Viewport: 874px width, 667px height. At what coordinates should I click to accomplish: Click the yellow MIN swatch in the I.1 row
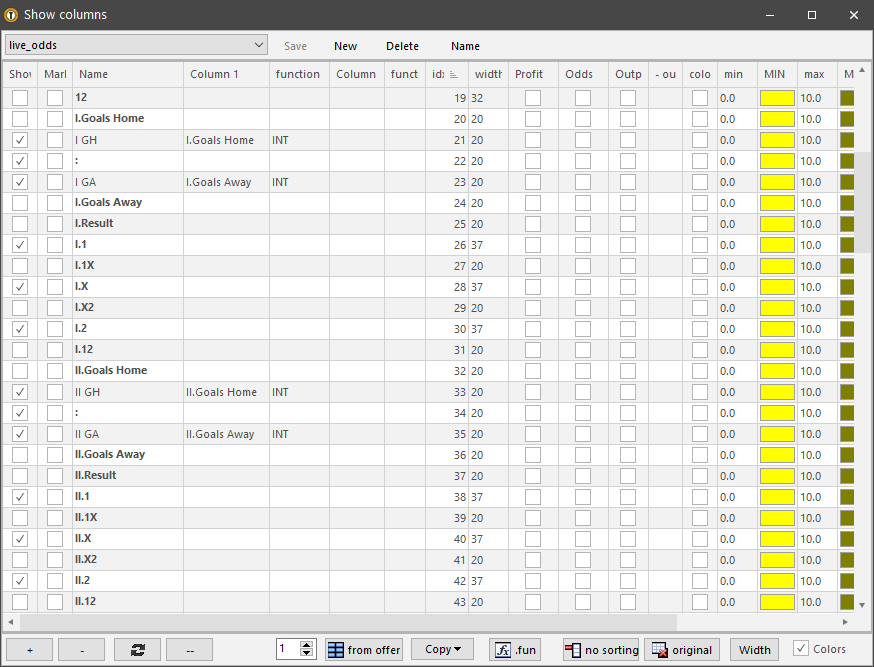tap(775, 244)
